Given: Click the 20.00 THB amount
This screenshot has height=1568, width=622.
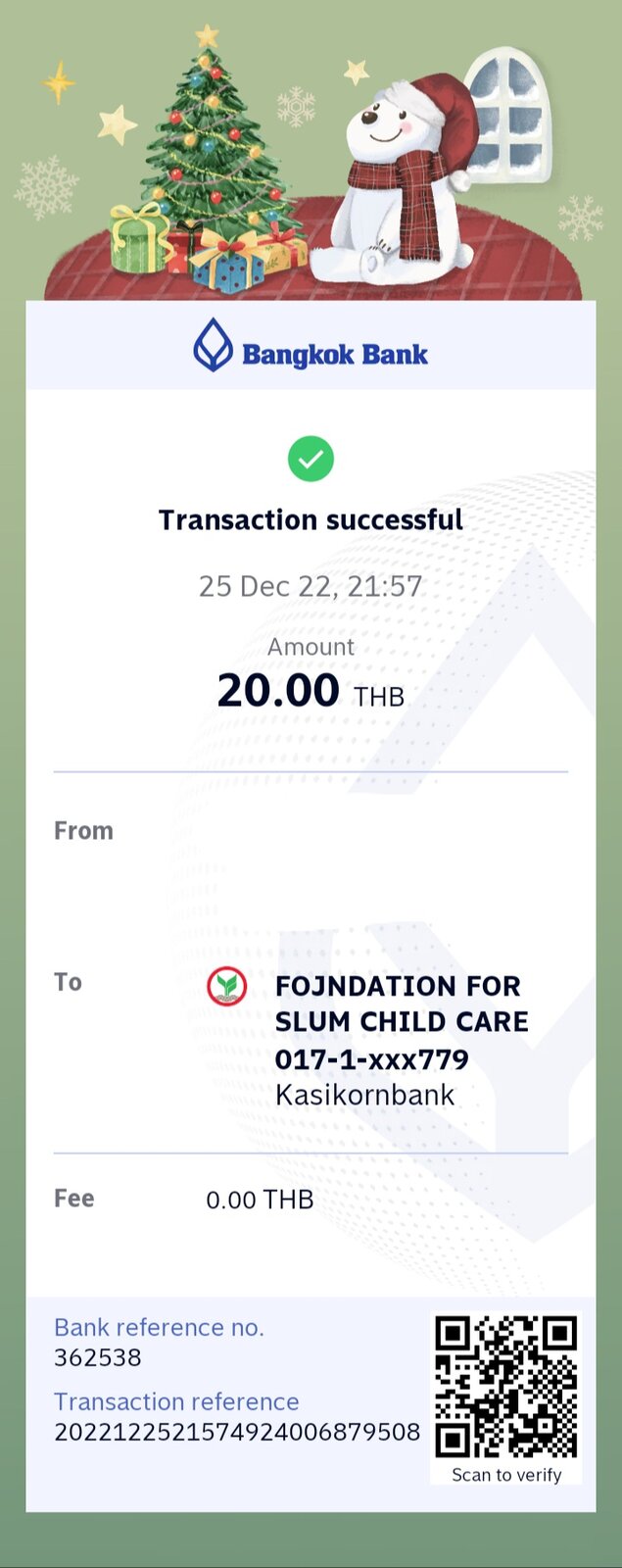Looking at the screenshot, I should [x=311, y=691].
